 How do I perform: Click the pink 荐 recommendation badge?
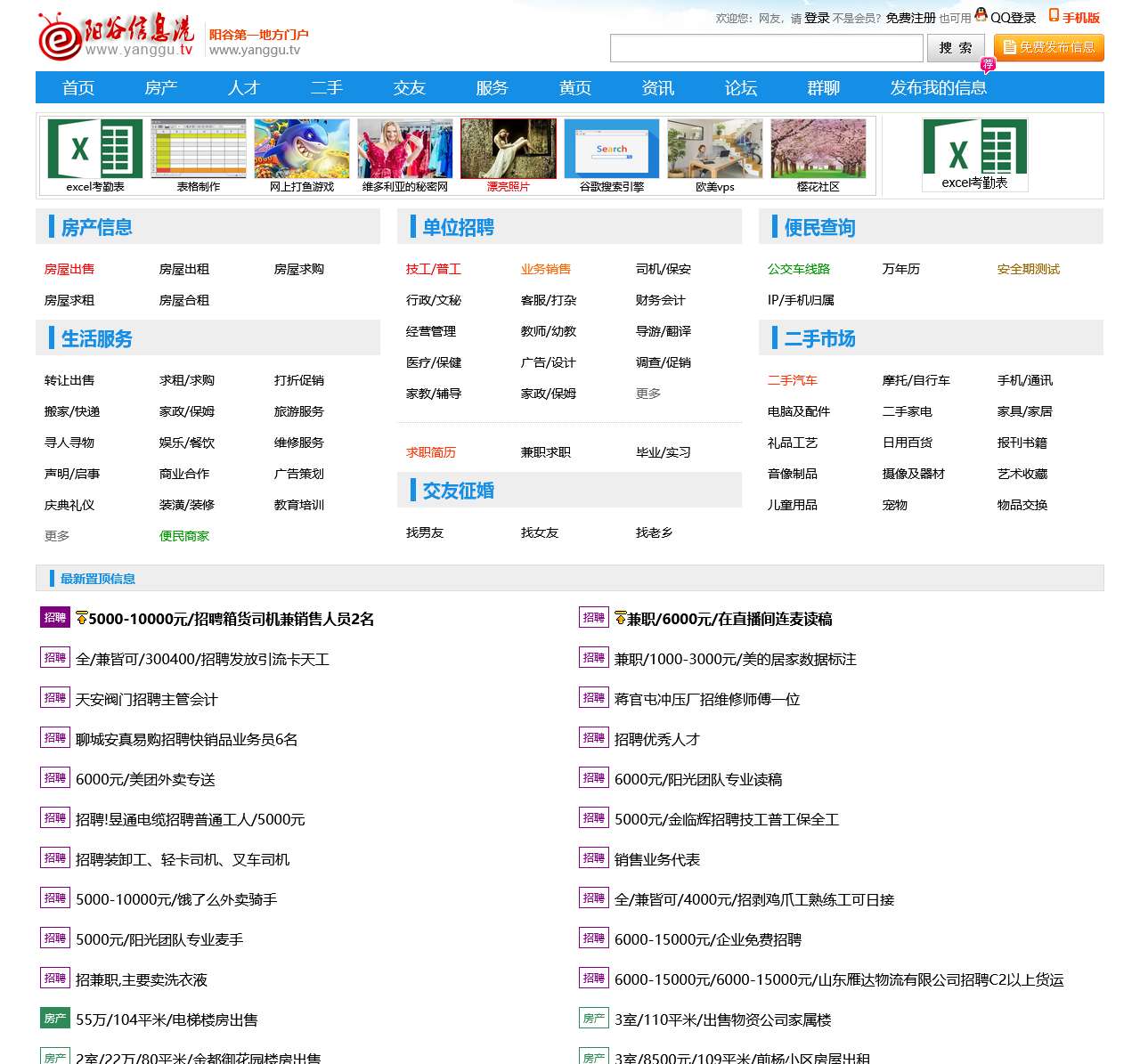coord(989,64)
